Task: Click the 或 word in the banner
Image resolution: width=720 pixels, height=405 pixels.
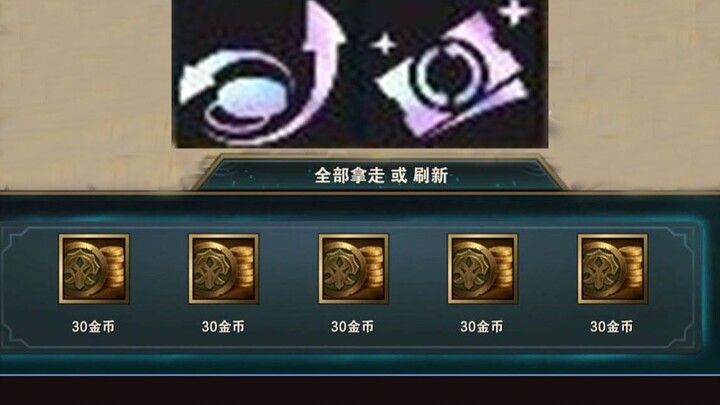Action: [x=399, y=175]
